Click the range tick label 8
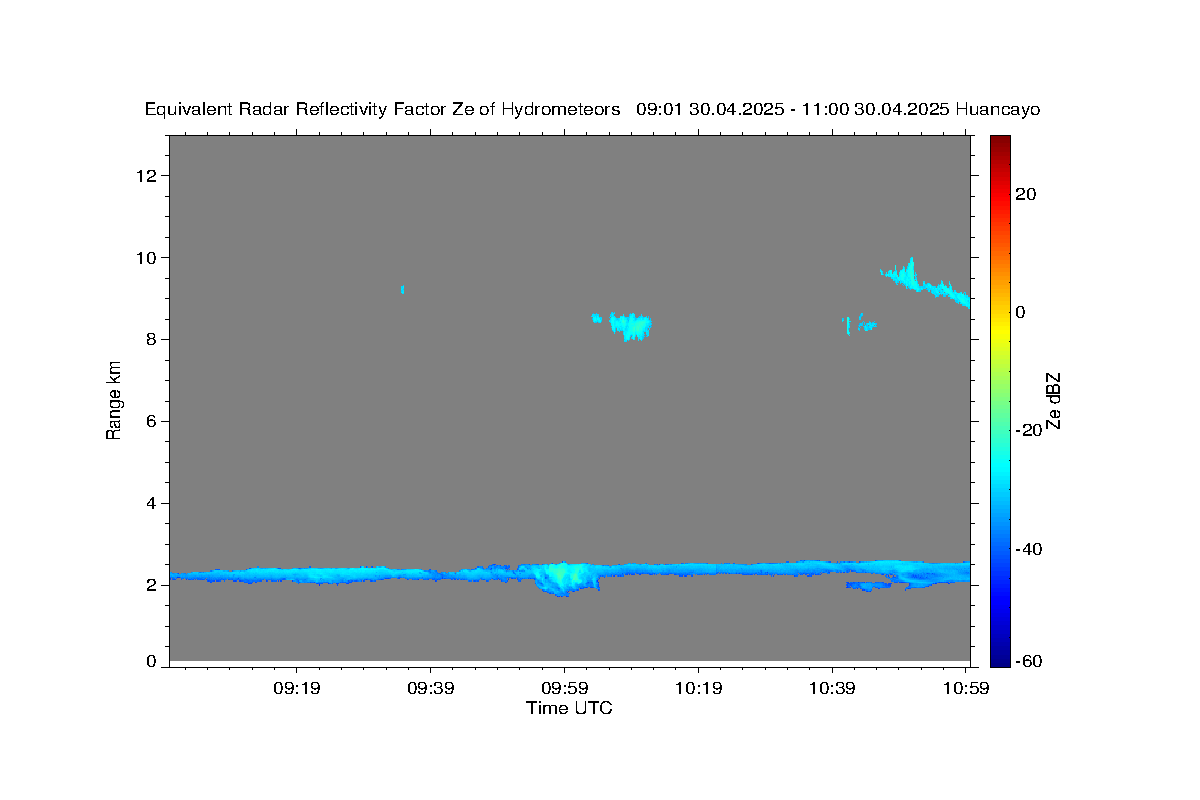1200x800 pixels. tap(152, 339)
